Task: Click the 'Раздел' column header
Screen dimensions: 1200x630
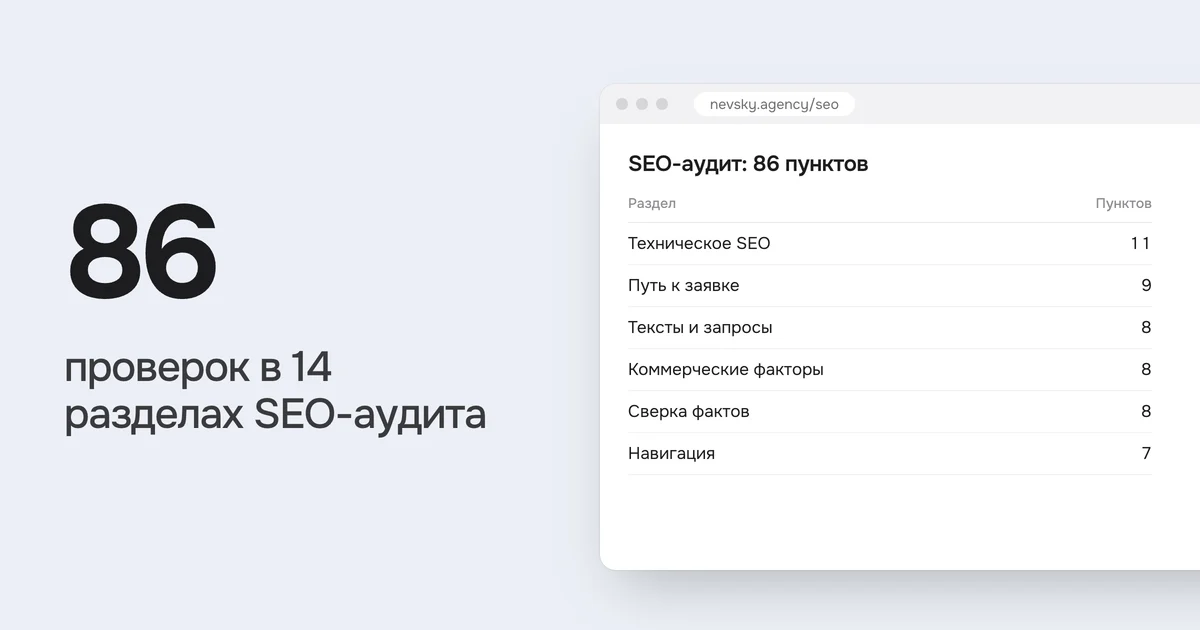Action: (652, 203)
